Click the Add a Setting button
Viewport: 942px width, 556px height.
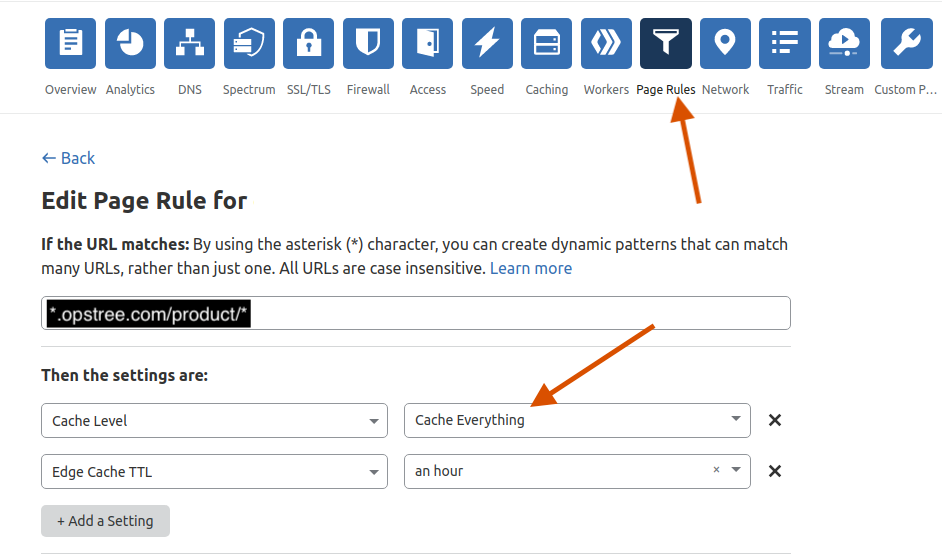tap(105, 521)
